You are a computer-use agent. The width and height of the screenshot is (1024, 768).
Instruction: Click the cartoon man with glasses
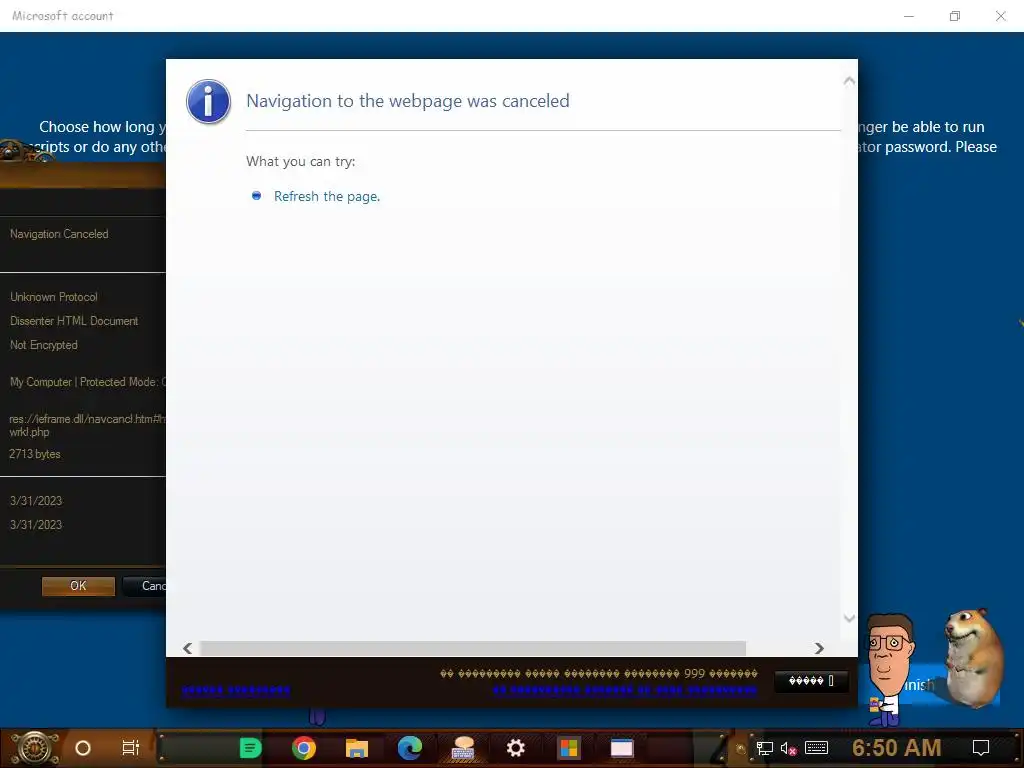888,669
